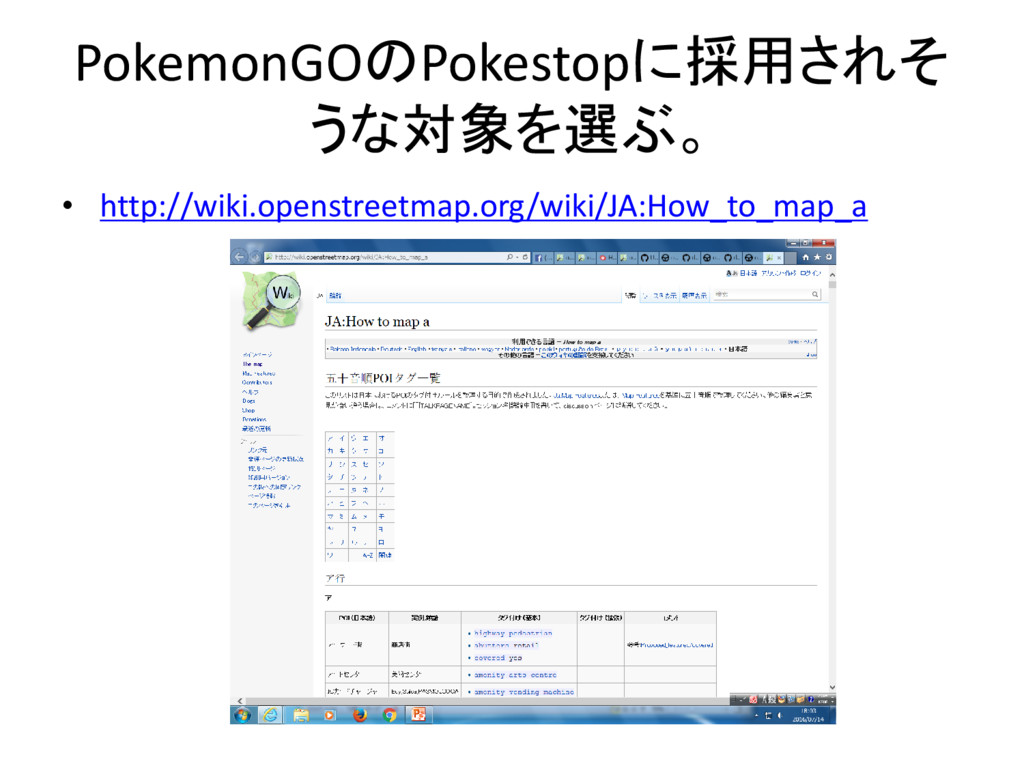
Task: Jump to イ in the kana index table
Action: (342, 438)
